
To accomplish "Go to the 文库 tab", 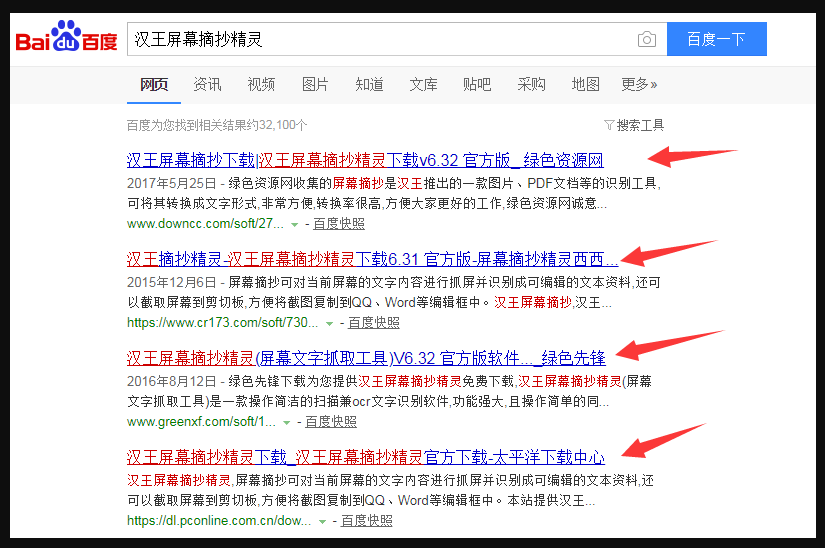I will tap(423, 84).
